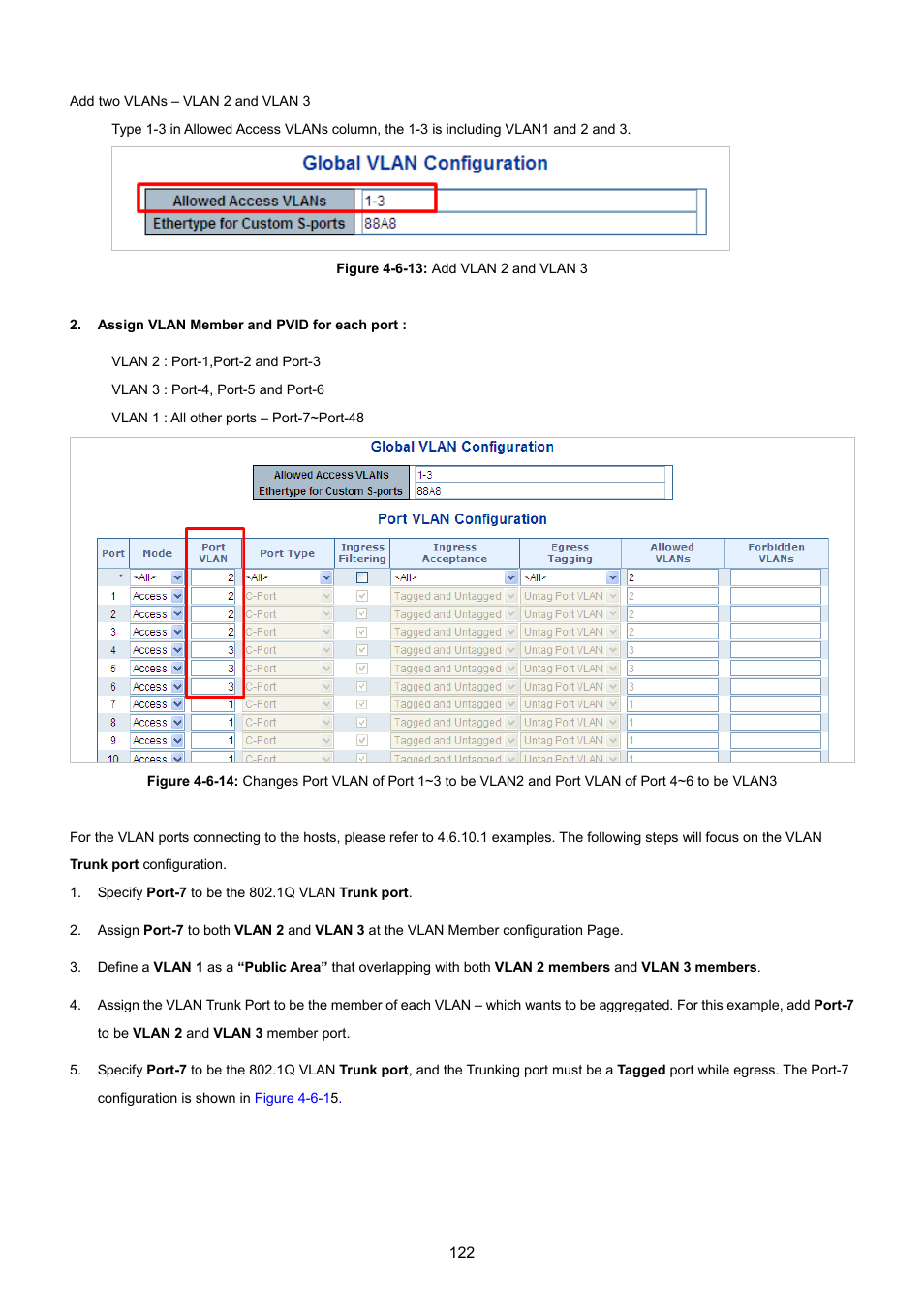Viewport: 924px width, 1308px height.
Task: Click the Egress Tagging column header
Action: click(570, 553)
